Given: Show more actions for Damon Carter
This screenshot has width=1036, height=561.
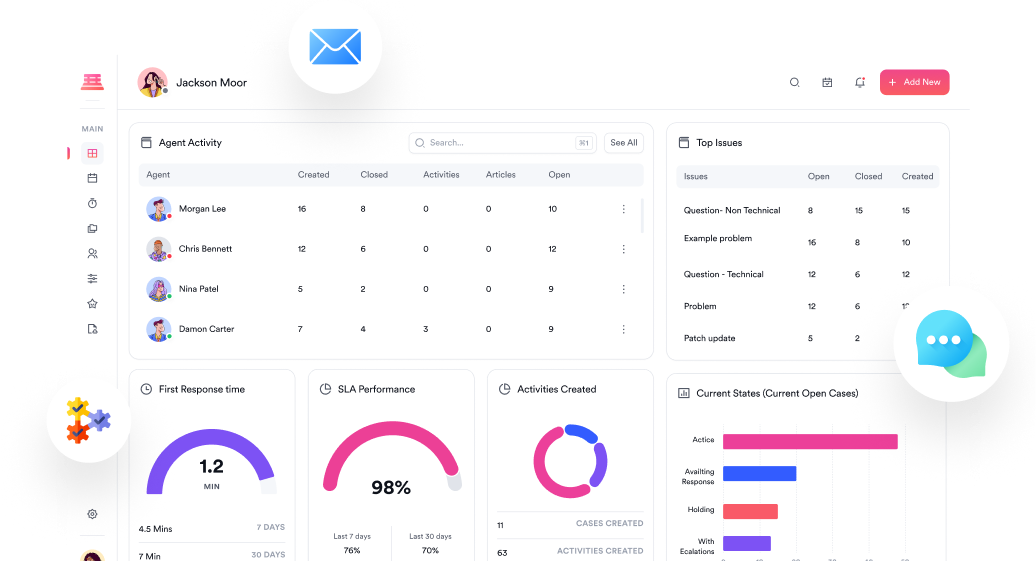Looking at the screenshot, I should coord(623,329).
